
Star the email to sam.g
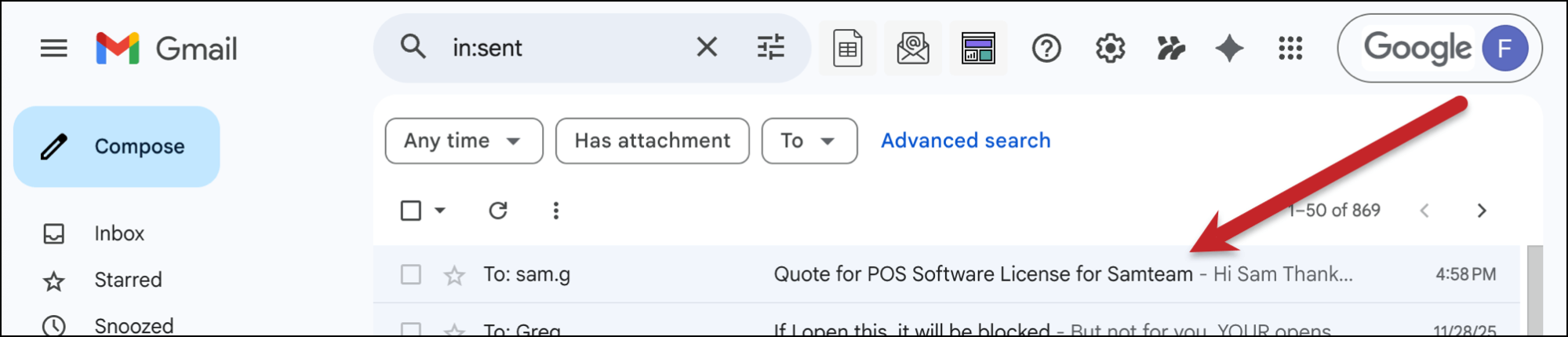(454, 275)
